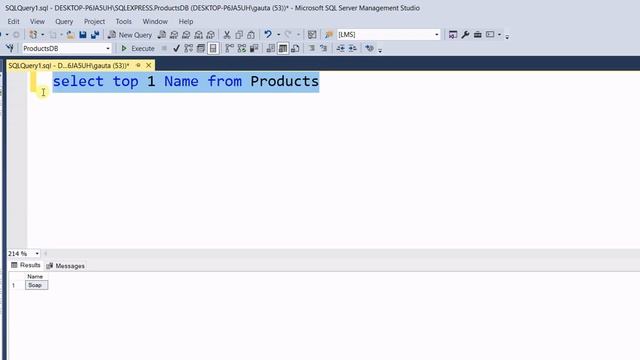Open the window layout icon dropdown arrow
This screenshot has height=360, width=640.
[499, 35]
